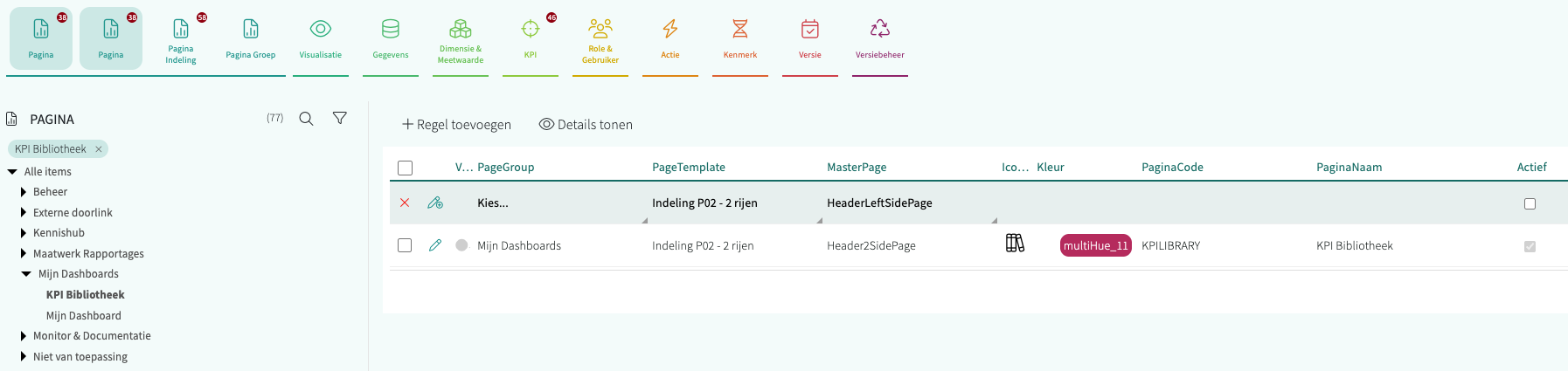Enable Actief checkbox in new row

pos(1530,203)
